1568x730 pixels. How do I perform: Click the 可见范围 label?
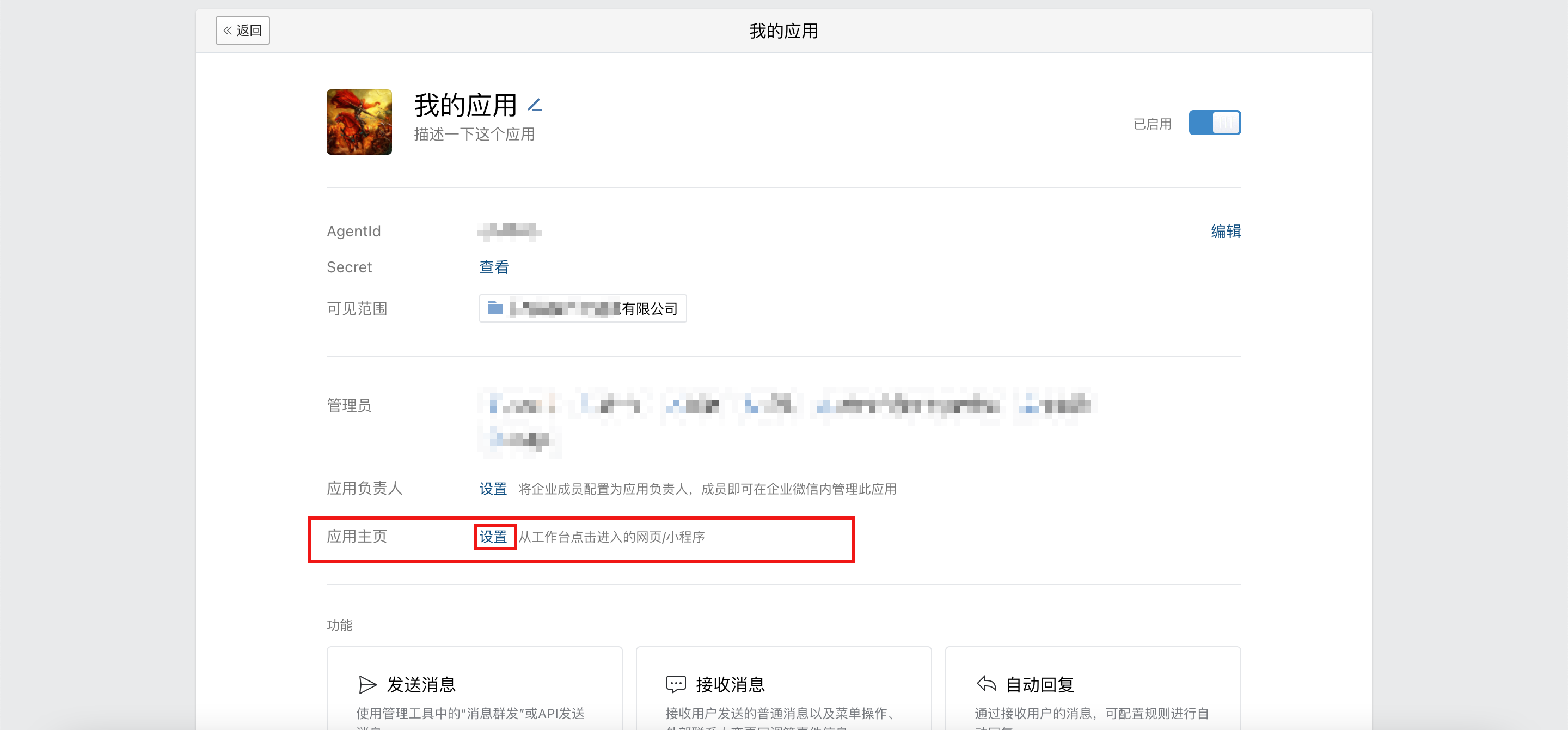tap(357, 309)
